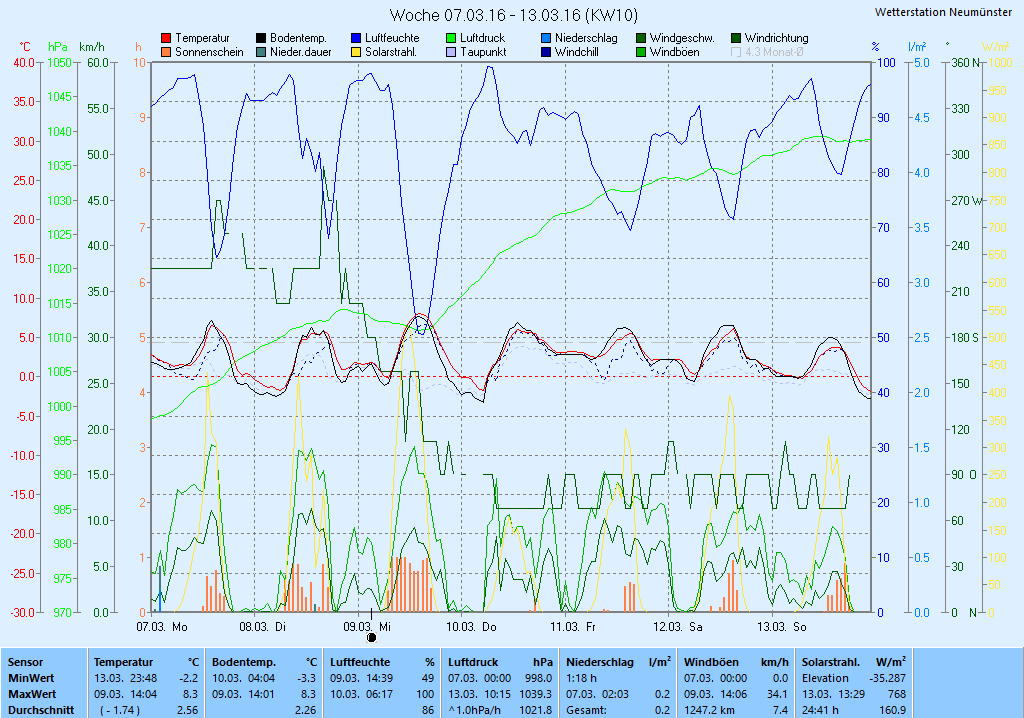Click the '11.03. Fr' date label
Image resolution: width=1024 pixels, height=718 pixels.
tap(573, 627)
